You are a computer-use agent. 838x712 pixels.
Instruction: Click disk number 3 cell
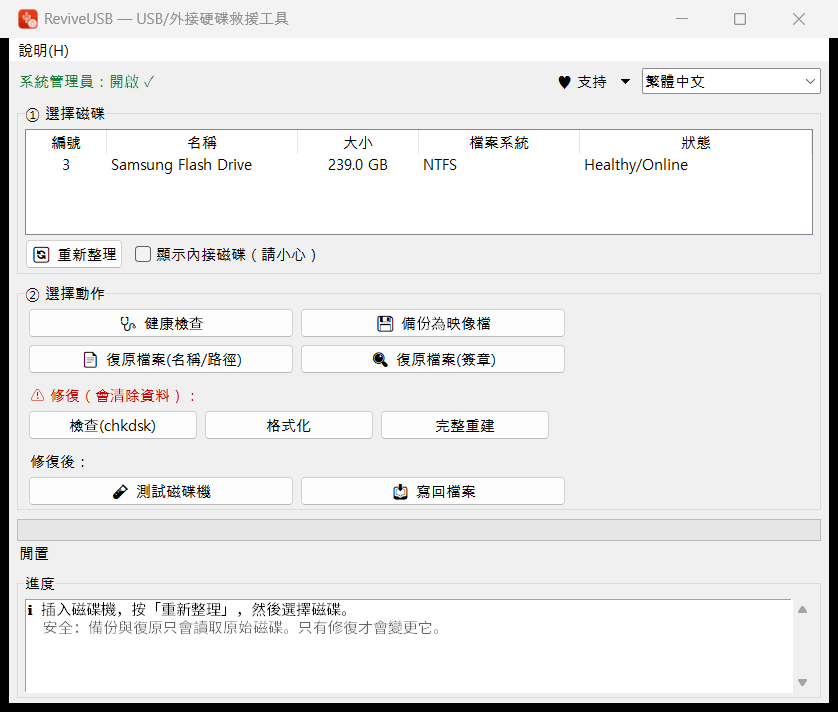tap(66, 165)
